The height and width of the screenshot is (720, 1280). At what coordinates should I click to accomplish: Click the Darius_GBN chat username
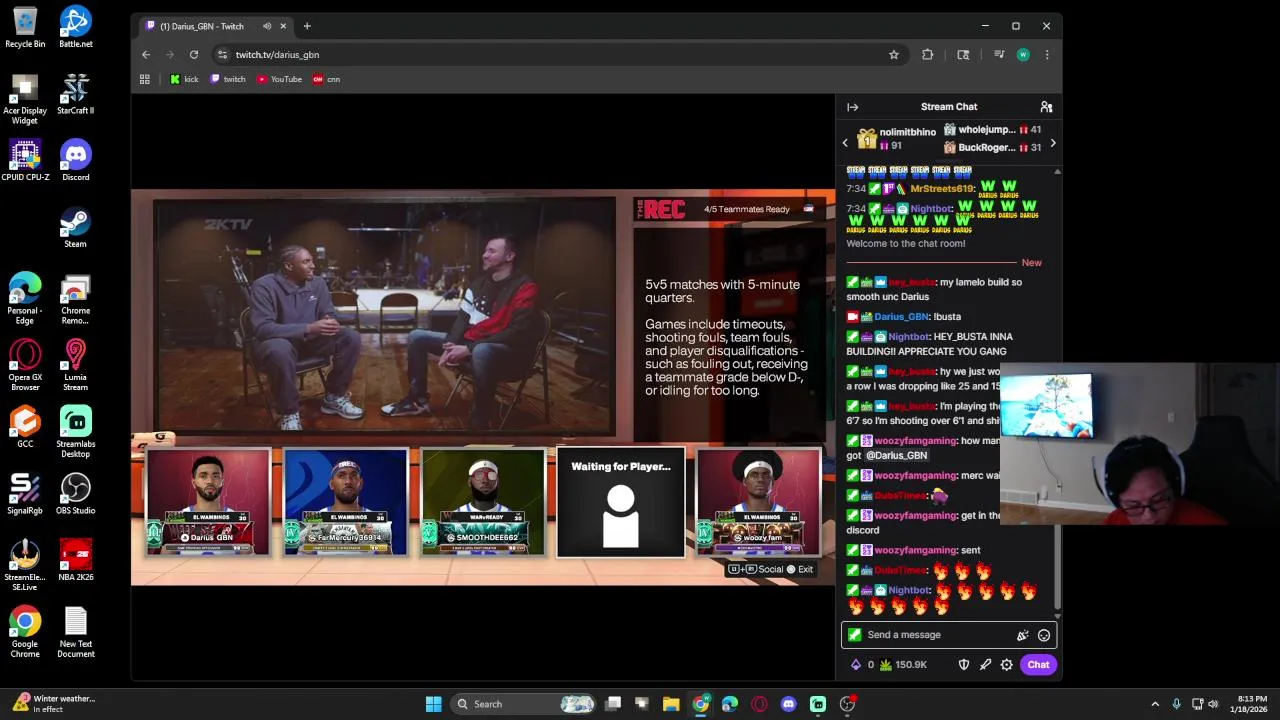tap(901, 317)
